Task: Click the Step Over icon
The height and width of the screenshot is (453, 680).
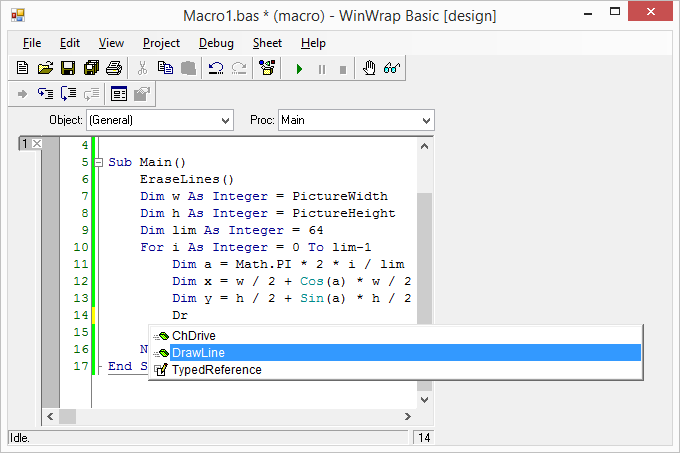Action: pyautogui.click(x=69, y=94)
